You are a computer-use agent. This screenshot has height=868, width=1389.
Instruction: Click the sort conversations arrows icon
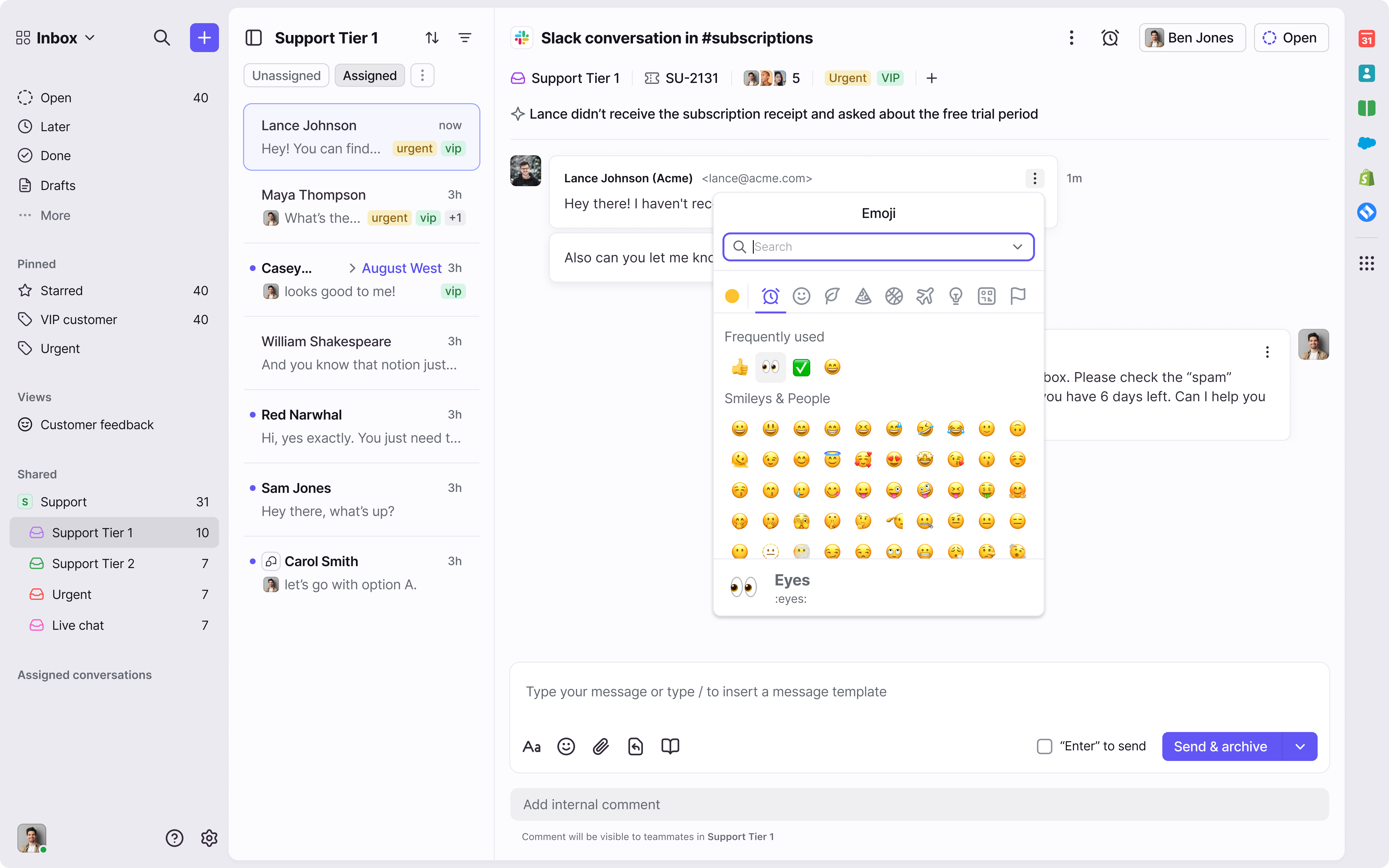click(432, 38)
